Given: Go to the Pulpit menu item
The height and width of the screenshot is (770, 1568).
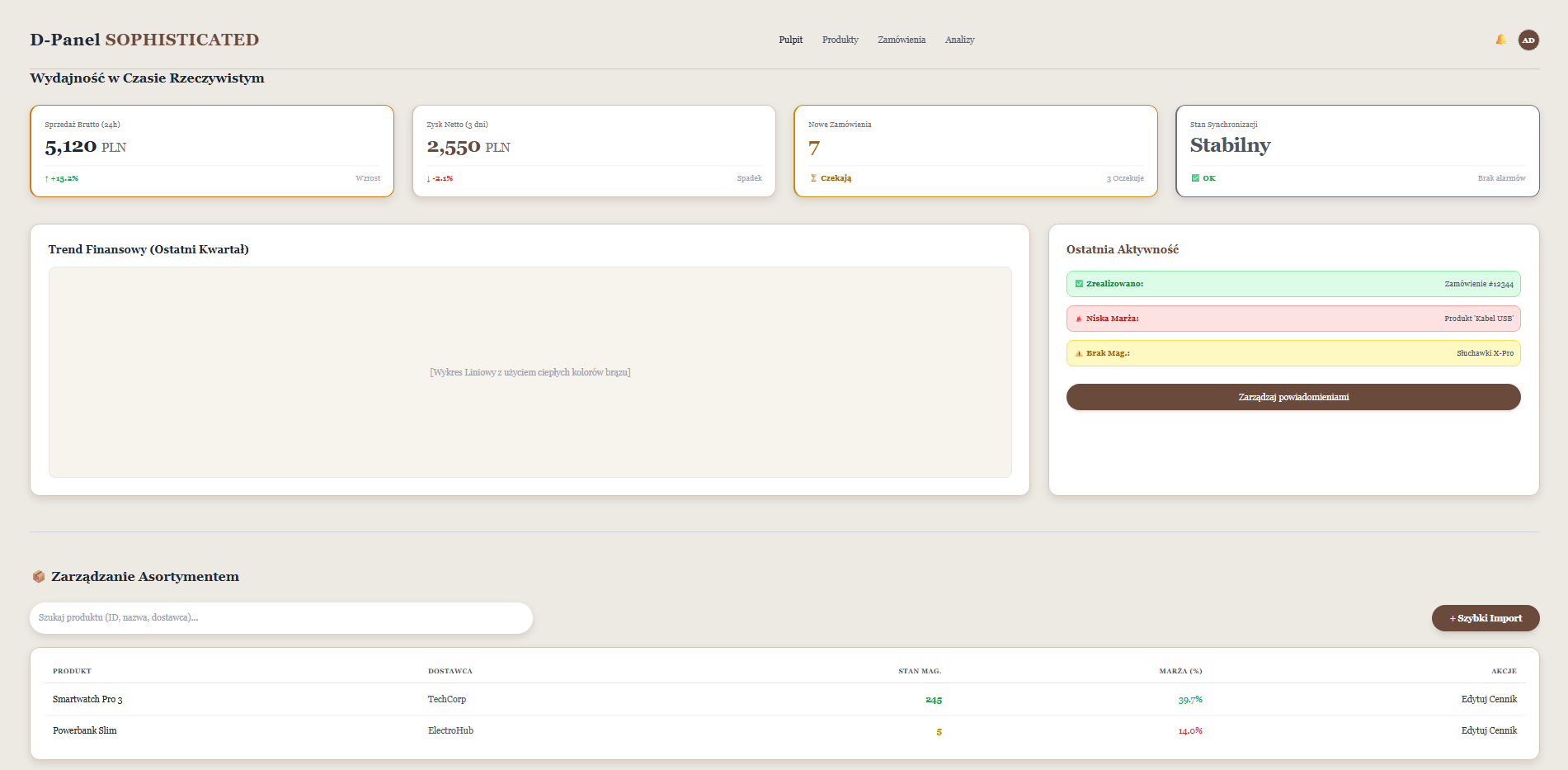Looking at the screenshot, I should (x=790, y=40).
